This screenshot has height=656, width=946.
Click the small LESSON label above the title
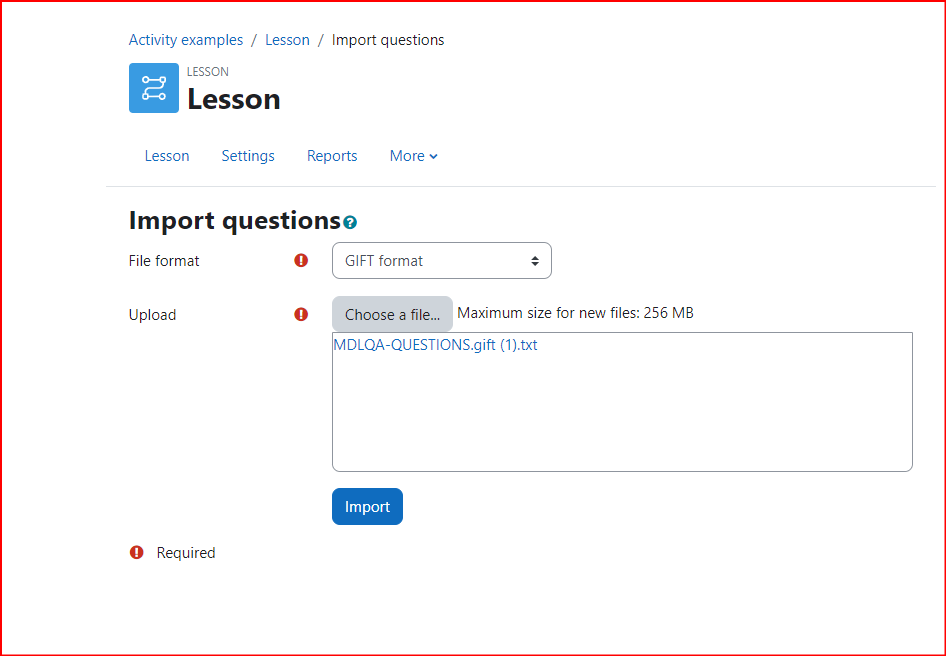click(x=208, y=72)
